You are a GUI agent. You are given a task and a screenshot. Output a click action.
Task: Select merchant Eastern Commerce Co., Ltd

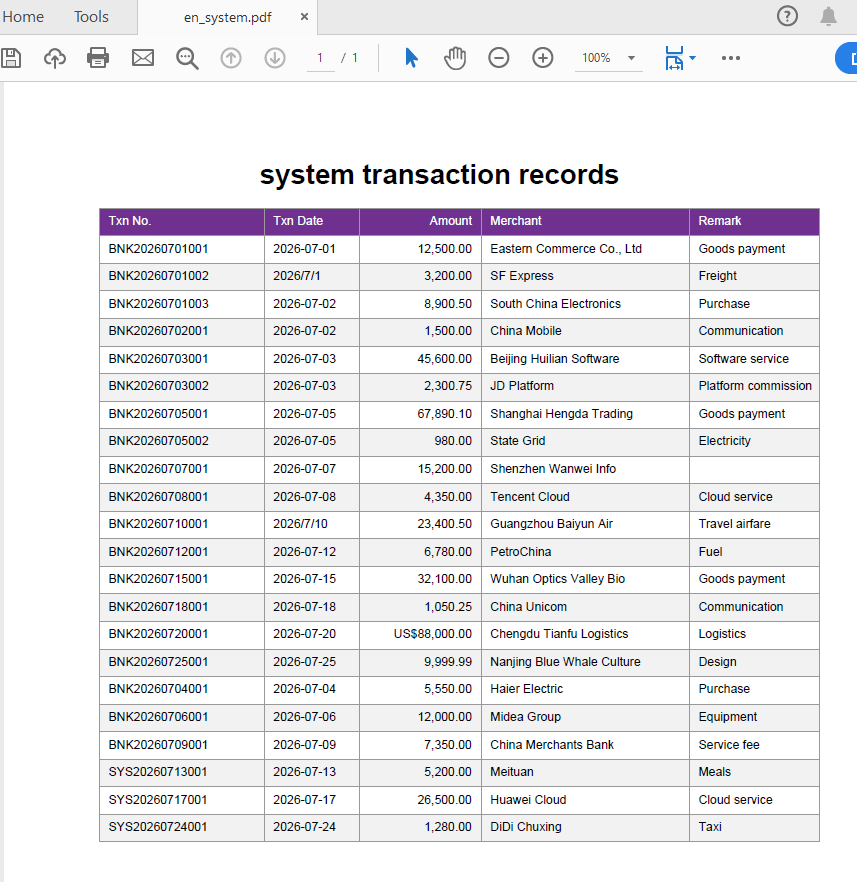coord(566,249)
